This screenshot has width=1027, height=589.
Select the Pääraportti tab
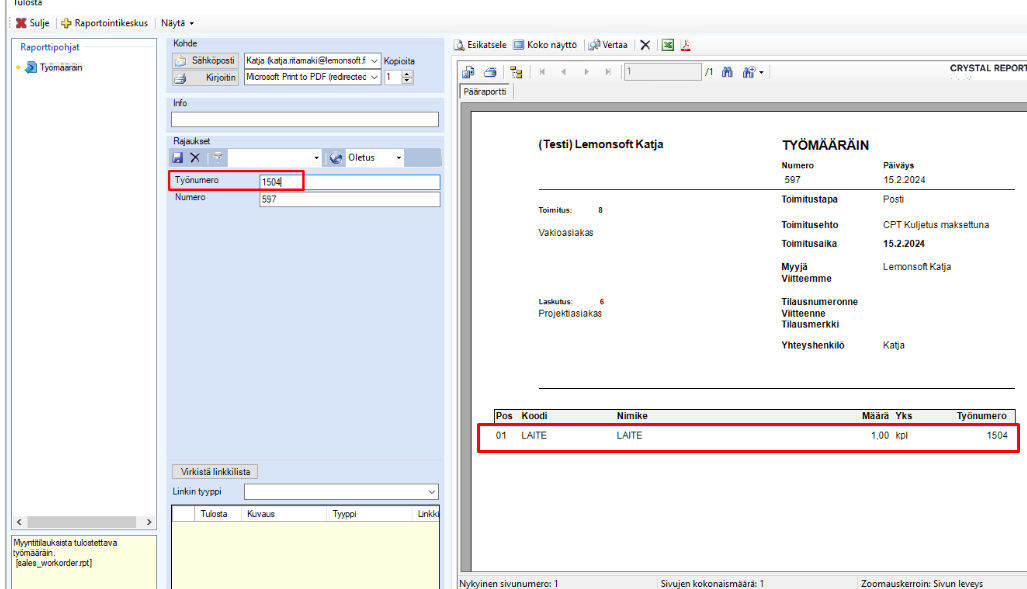point(485,91)
